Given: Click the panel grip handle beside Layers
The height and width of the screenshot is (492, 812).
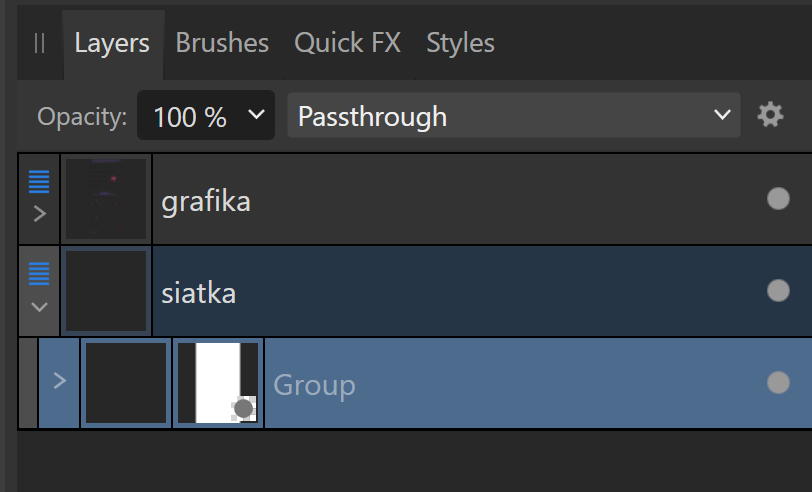Looking at the screenshot, I should click(x=39, y=43).
